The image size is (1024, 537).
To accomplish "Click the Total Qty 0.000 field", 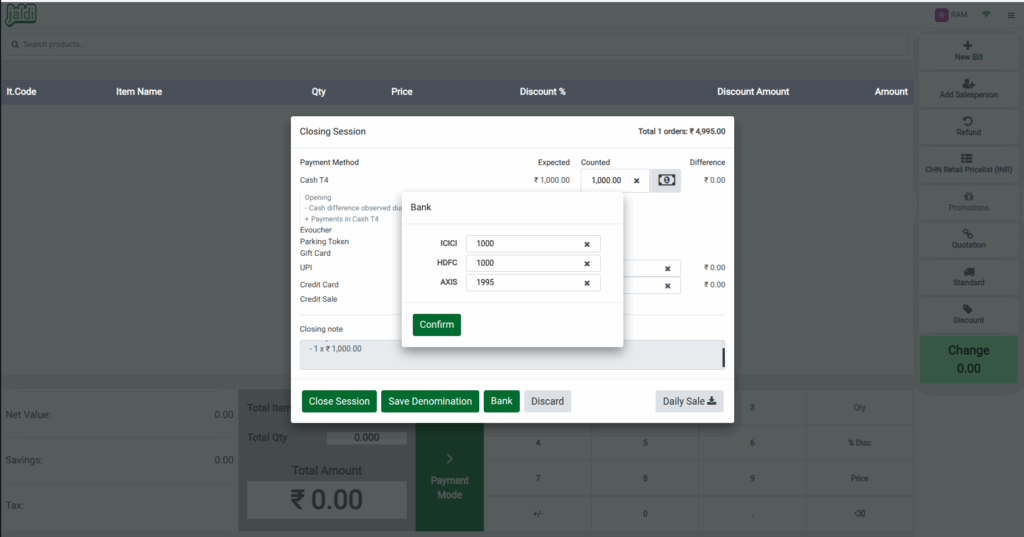I will click(366, 438).
